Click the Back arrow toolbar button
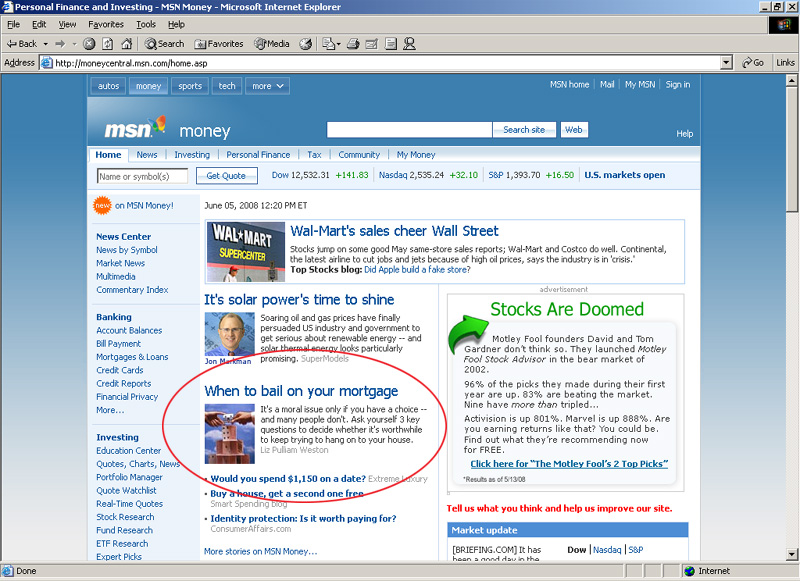This screenshot has height=581, width=800. [21, 44]
